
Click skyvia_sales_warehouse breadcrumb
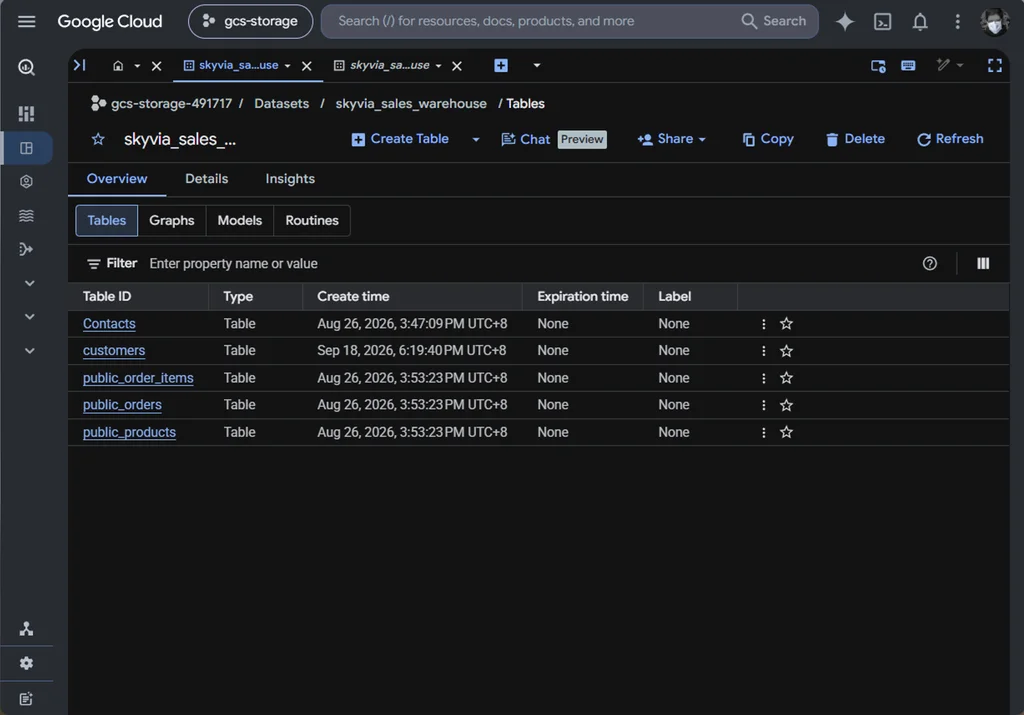pos(411,104)
